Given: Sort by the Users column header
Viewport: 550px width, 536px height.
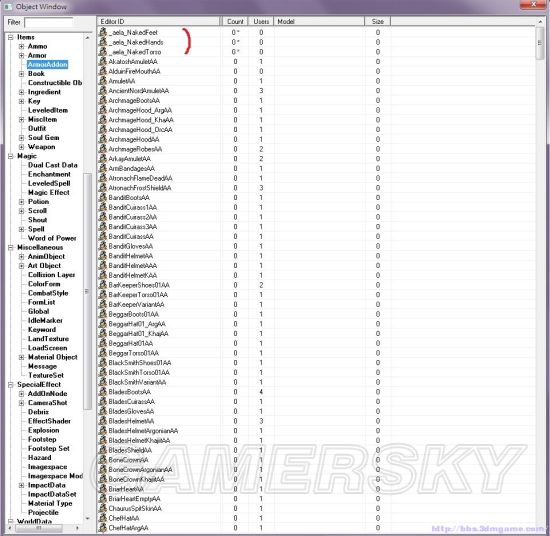Looking at the screenshot, I should pos(261,21).
